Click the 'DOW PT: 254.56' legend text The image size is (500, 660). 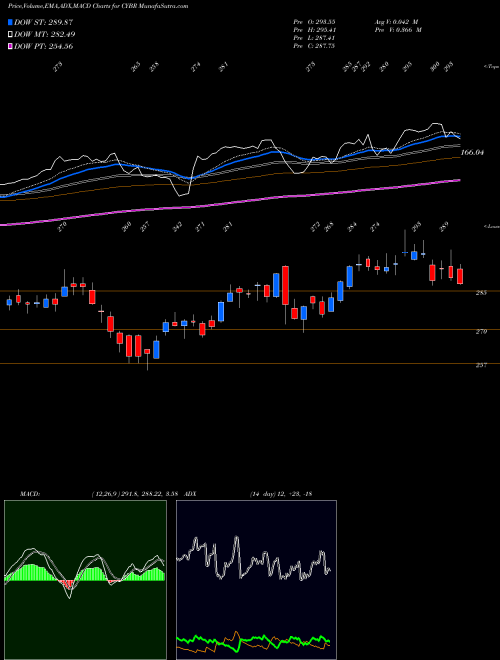pos(44,47)
